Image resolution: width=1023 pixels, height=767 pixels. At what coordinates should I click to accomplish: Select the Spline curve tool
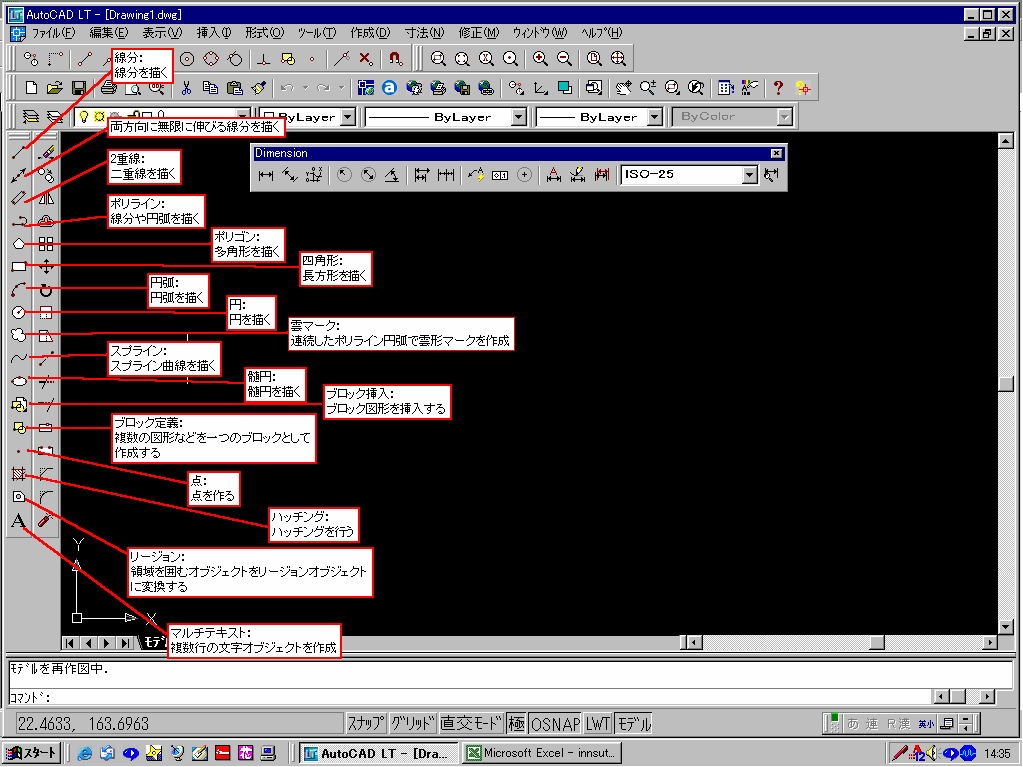[19, 358]
